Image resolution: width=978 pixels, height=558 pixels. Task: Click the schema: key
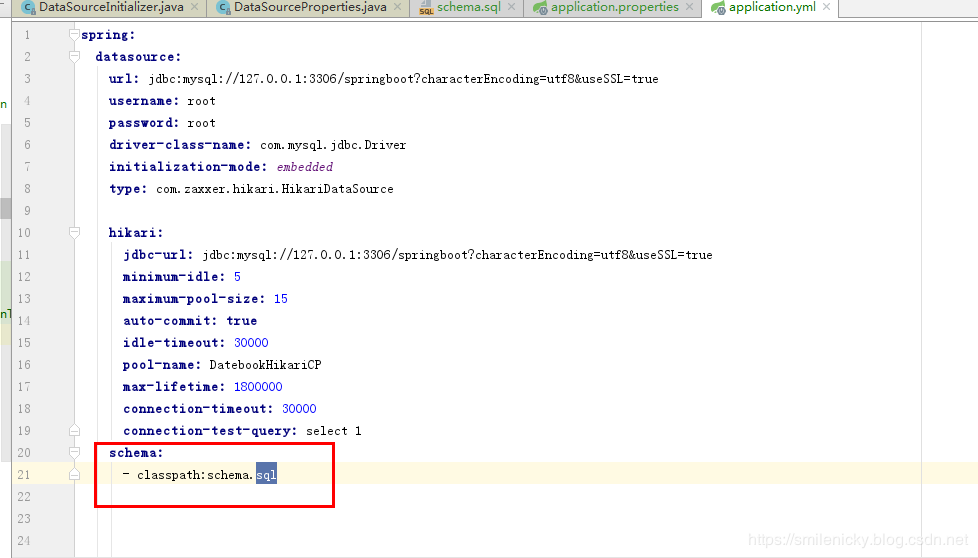click(x=136, y=453)
